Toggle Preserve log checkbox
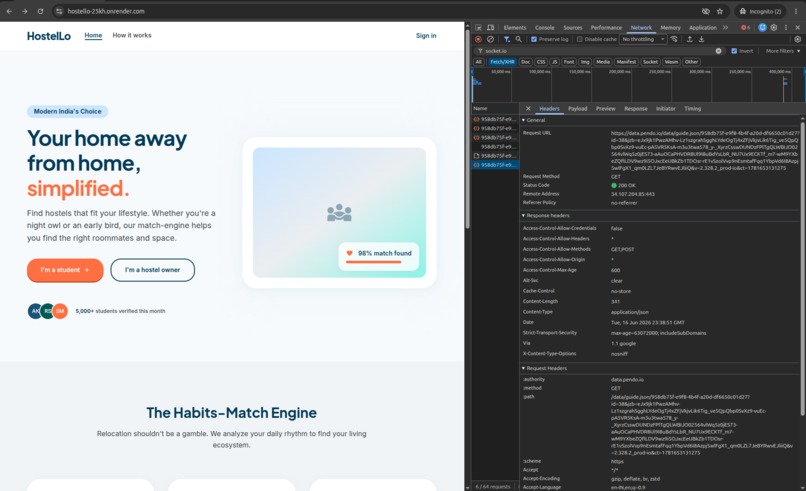Screen dimensions: 806x491 coord(534,39)
